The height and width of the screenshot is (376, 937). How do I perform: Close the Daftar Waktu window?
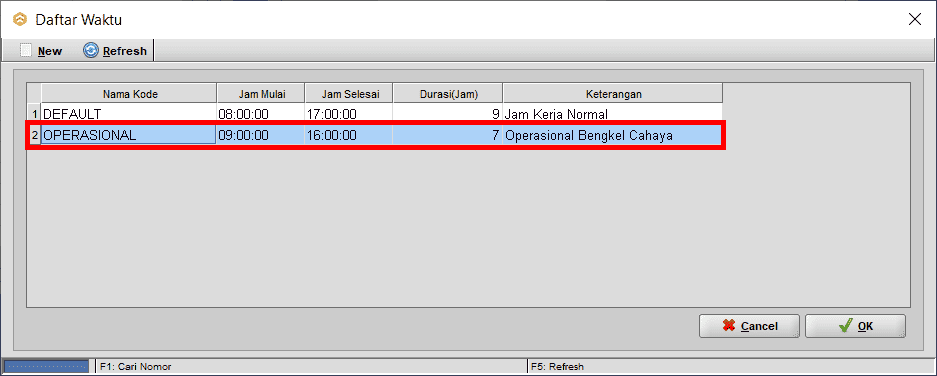pyautogui.click(x=914, y=19)
